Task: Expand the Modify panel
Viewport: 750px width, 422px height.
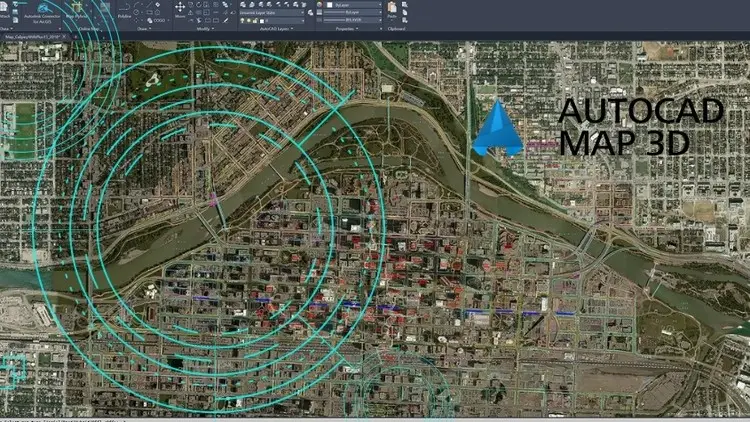Action: point(205,29)
